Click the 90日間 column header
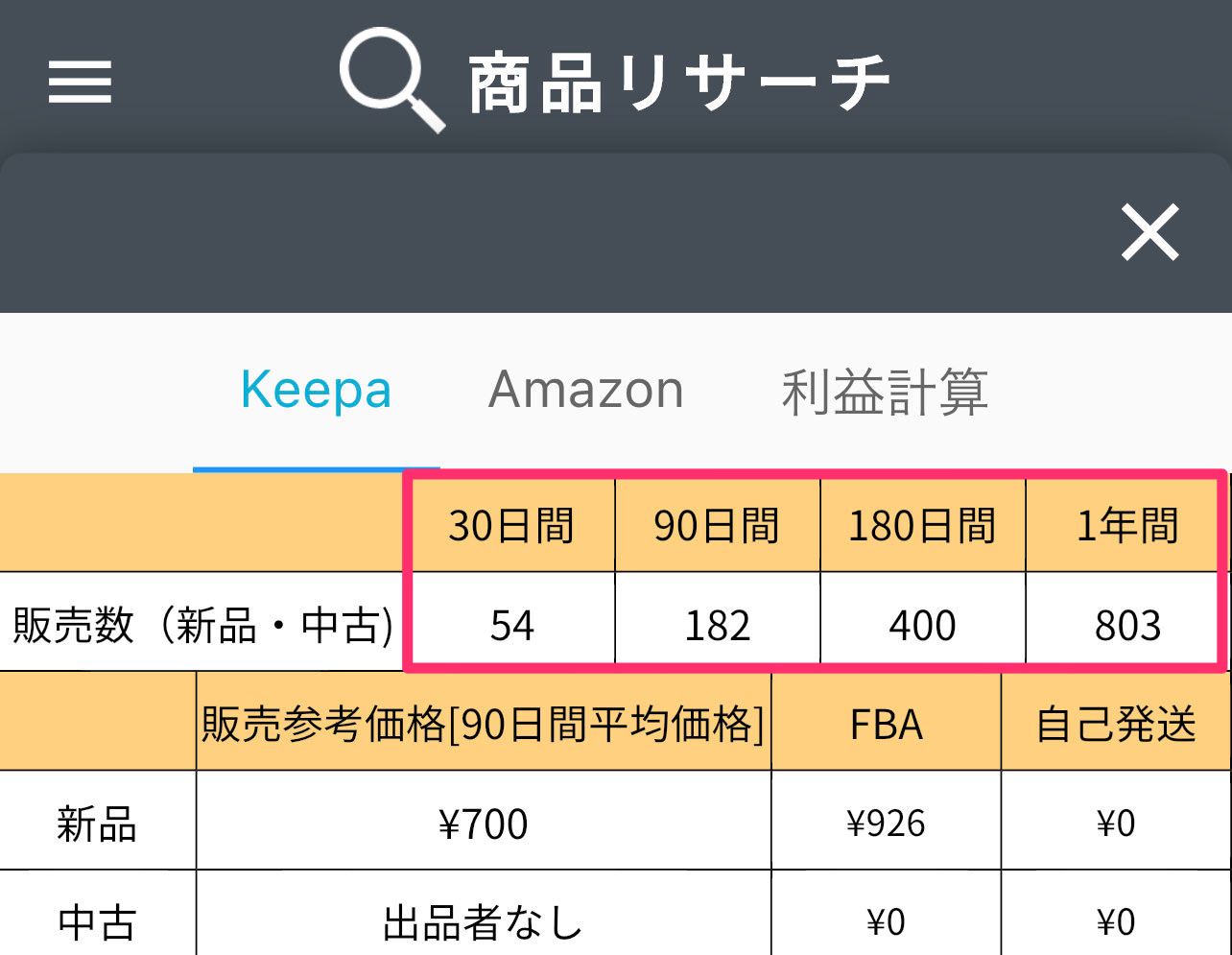 click(x=717, y=526)
